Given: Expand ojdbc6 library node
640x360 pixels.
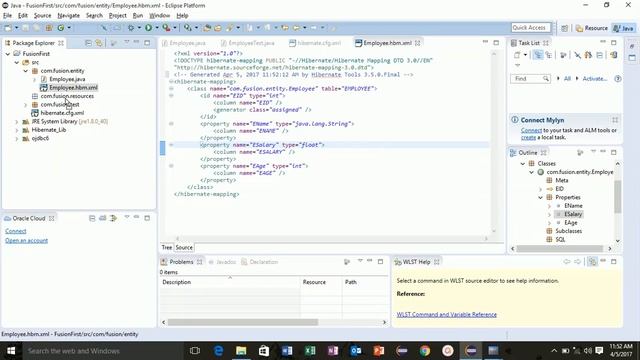Looking at the screenshot, I should [17, 139].
